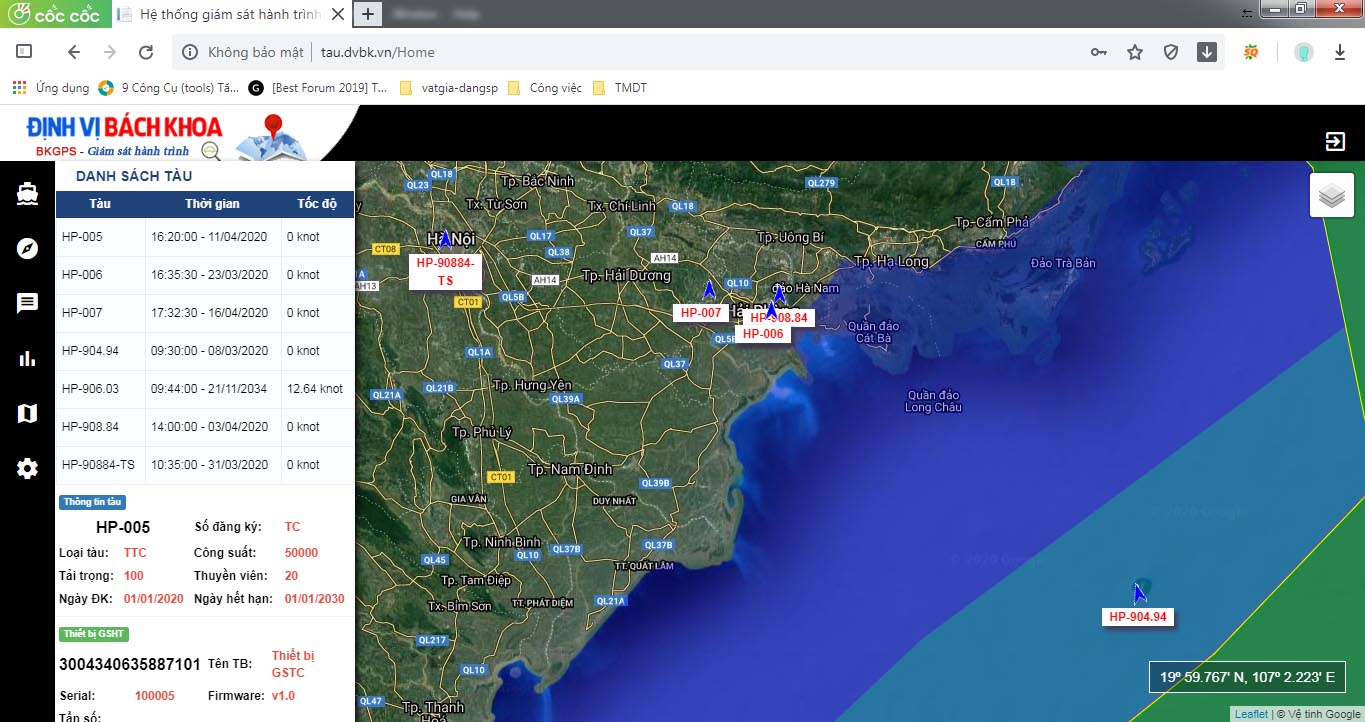Open the TMDT bookmark folder
Image resolution: width=1365 pixels, height=722 pixels.
click(x=630, y=88)
